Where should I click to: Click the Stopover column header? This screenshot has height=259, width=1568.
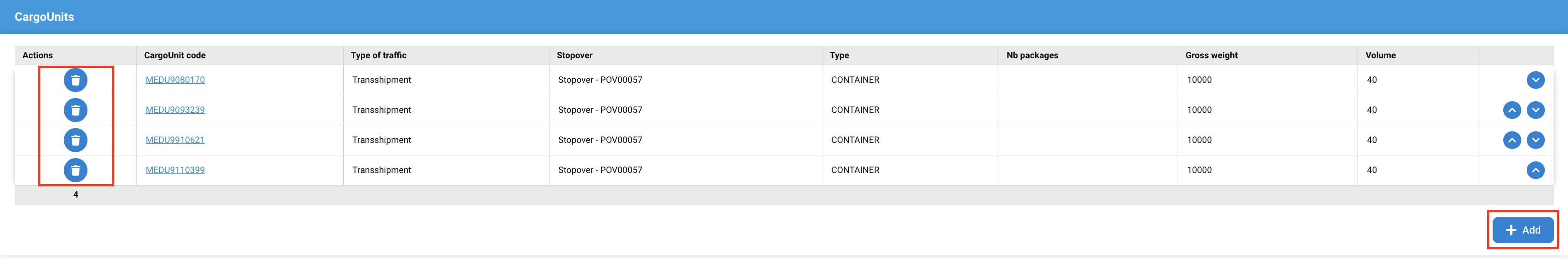point(574,55)
